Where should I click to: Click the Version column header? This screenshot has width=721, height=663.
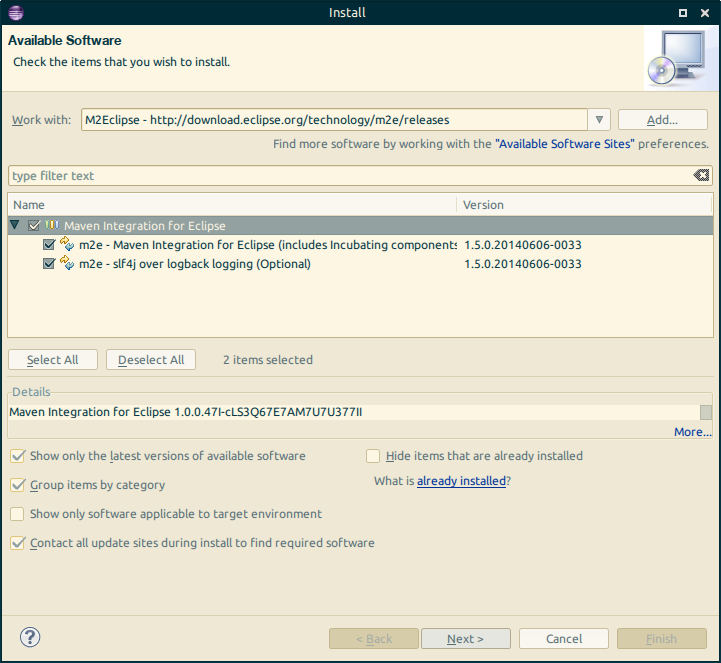click(x=584, y=205)
